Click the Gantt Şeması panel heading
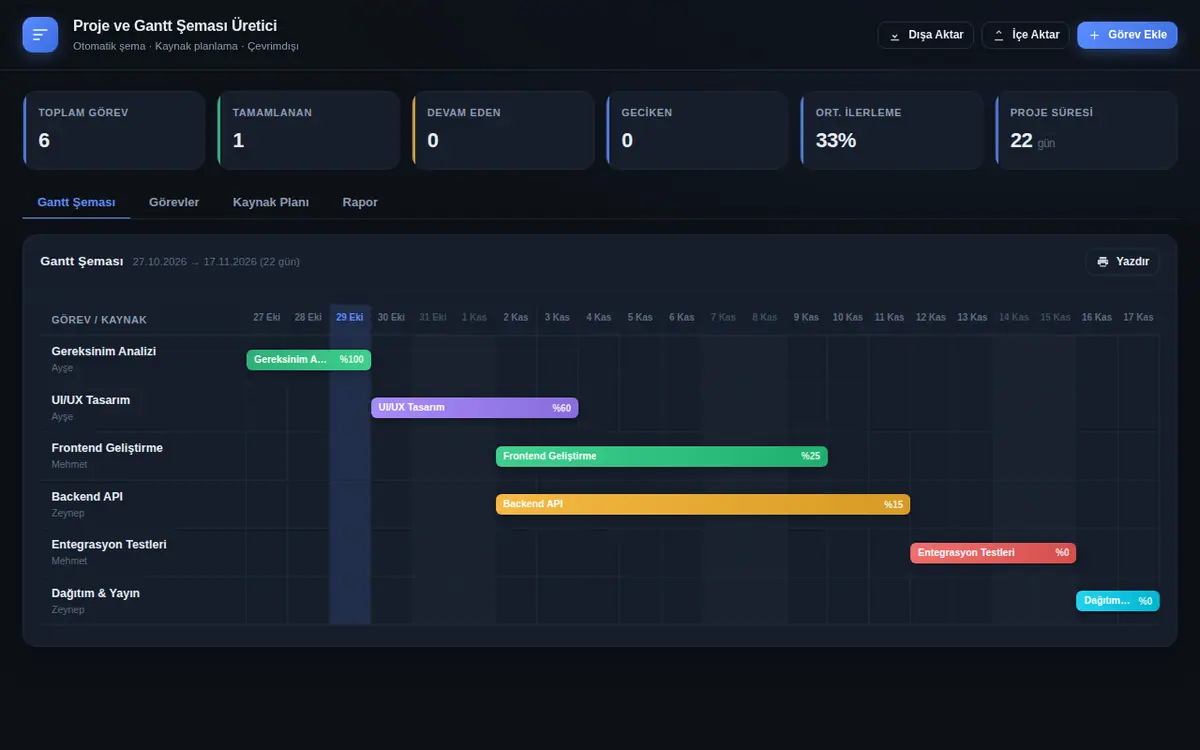The image size is (1200, 750). pyautogui.click(x=82, y=261)
